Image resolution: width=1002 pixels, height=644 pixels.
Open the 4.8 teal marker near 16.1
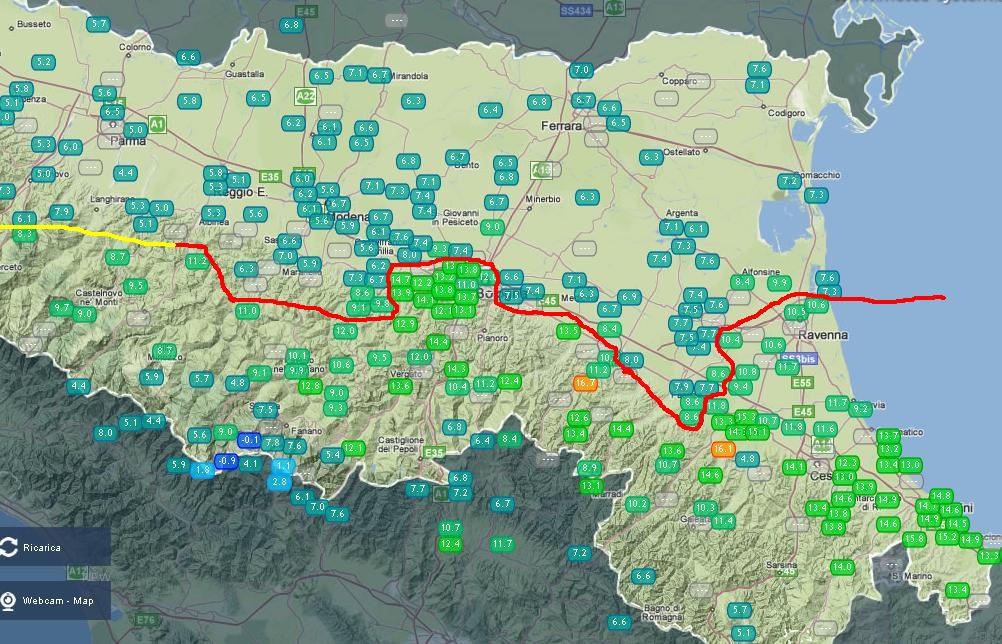pos(747,458)
